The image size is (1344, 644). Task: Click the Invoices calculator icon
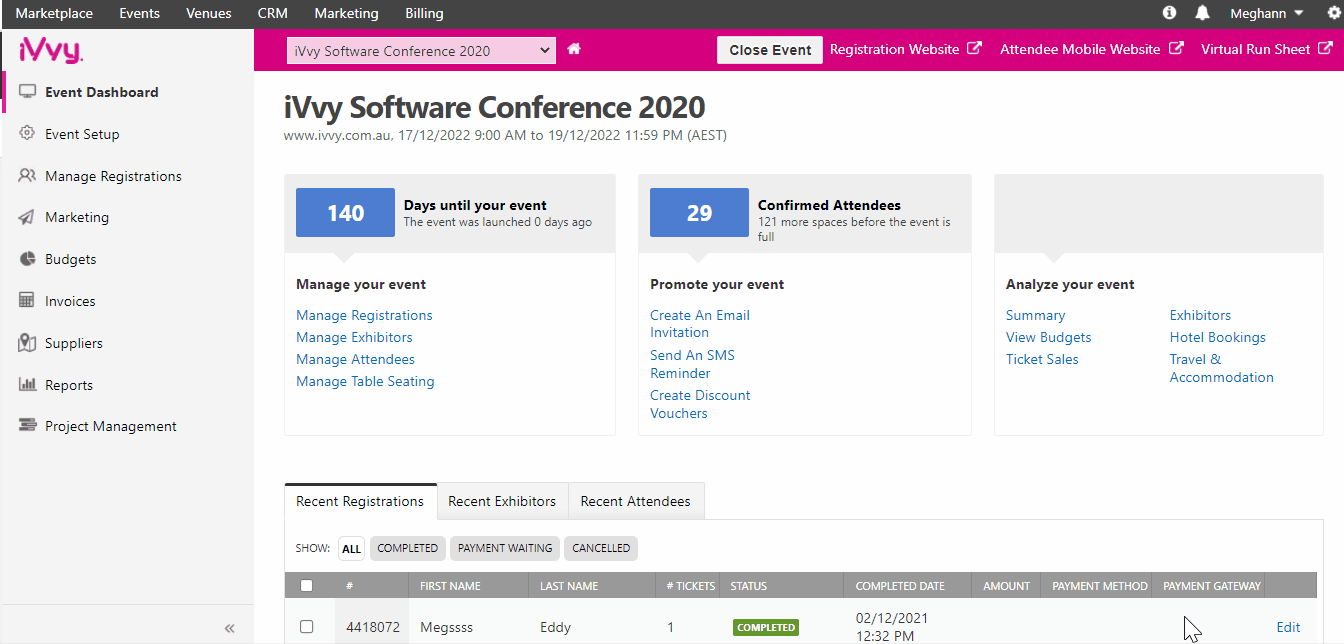click(27, 301)
